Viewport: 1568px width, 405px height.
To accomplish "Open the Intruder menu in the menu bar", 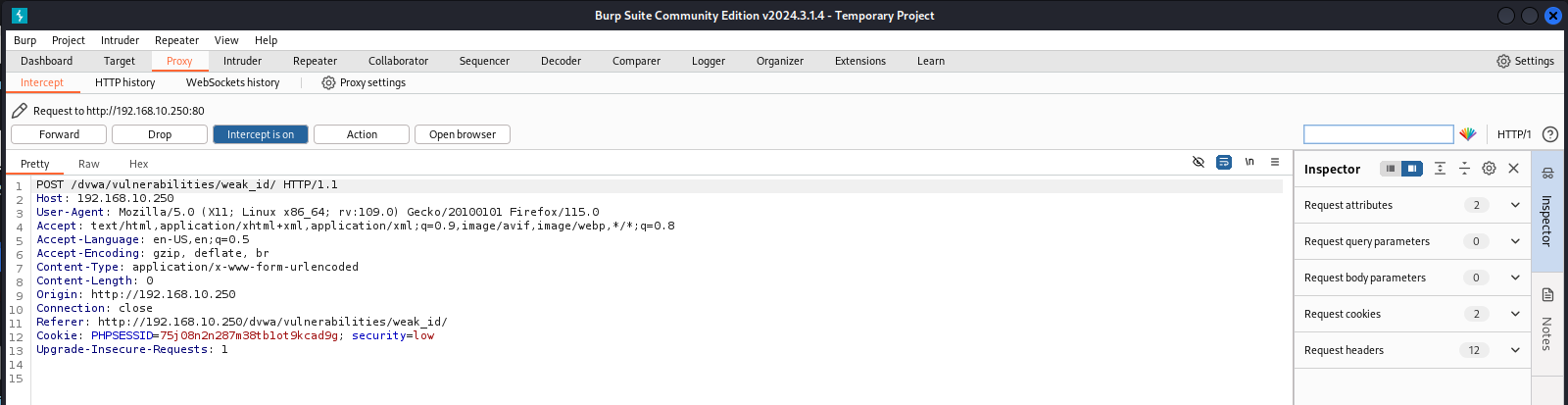I will 120,40.
